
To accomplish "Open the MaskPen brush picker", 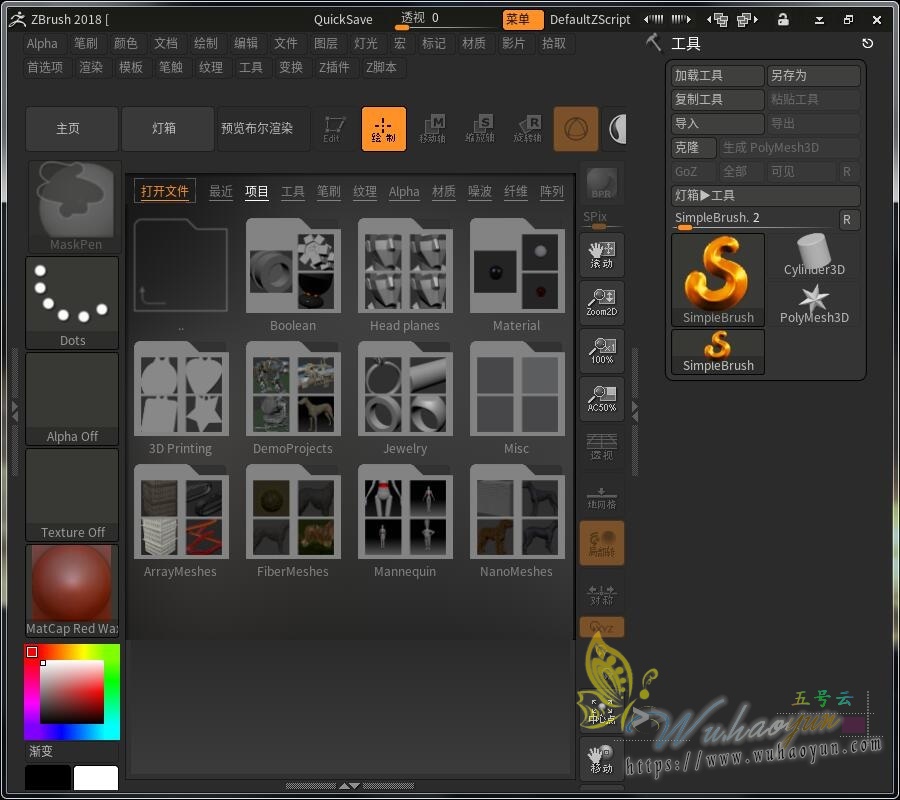I will (x=75, y=207).
